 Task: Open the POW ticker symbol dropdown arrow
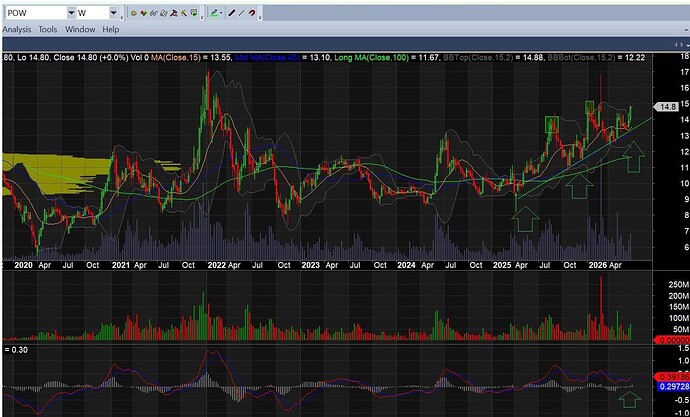click(71, 13)
